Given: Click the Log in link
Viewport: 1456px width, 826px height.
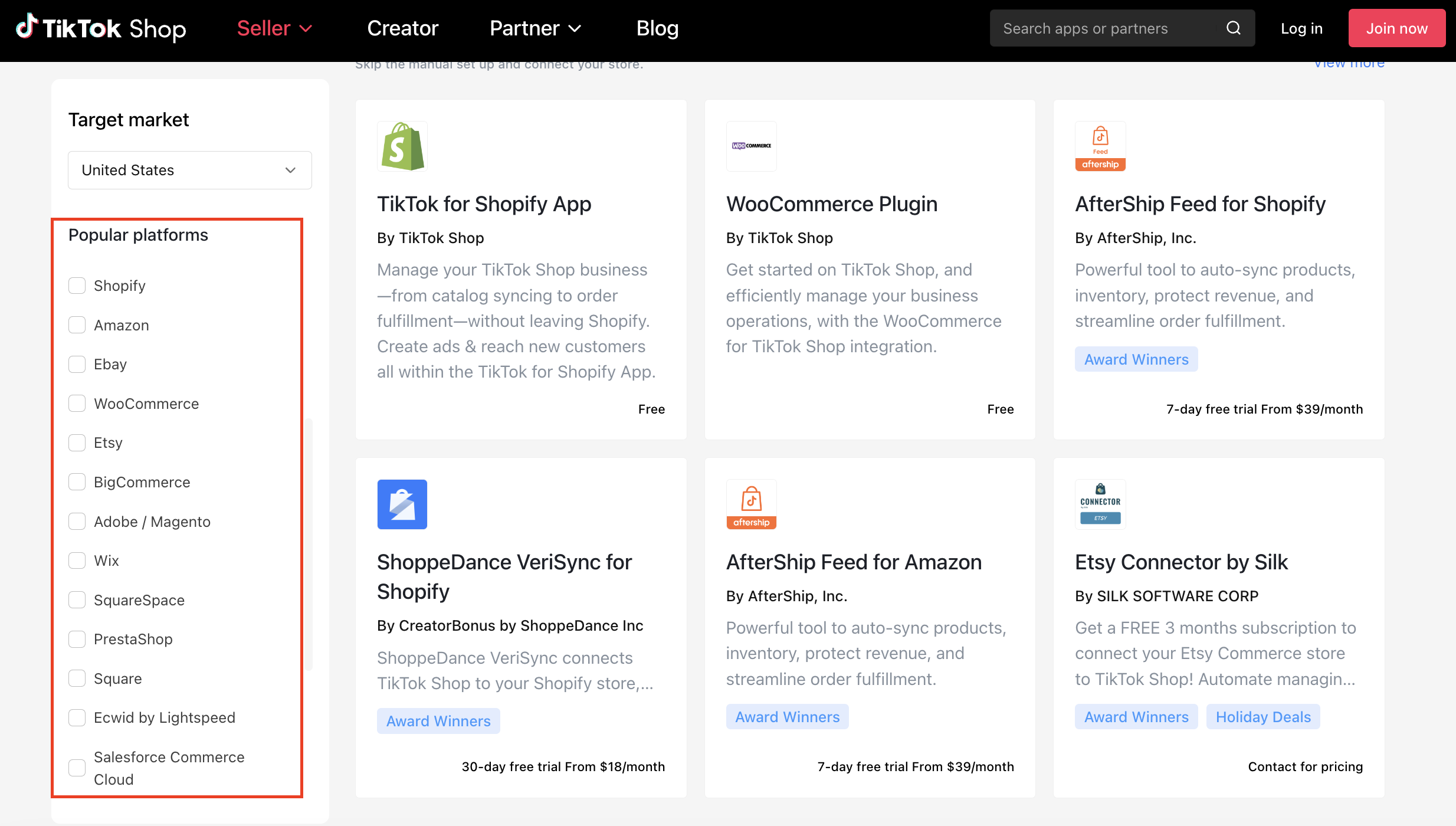Looking at the screenshot, I should pyautogui.click(x=1301, y=28).
